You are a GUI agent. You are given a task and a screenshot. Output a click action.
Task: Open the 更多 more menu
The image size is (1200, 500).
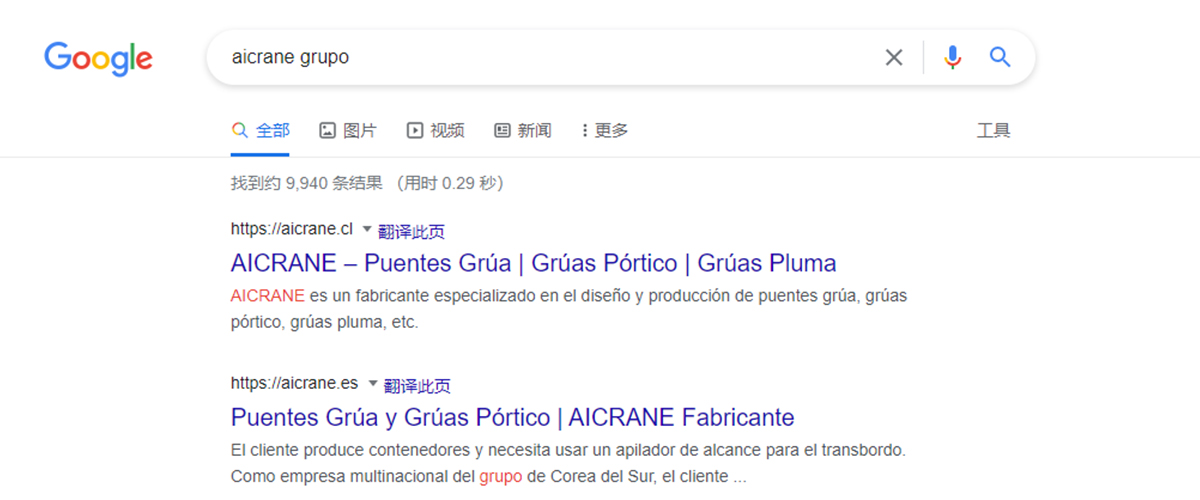(605, 130)
